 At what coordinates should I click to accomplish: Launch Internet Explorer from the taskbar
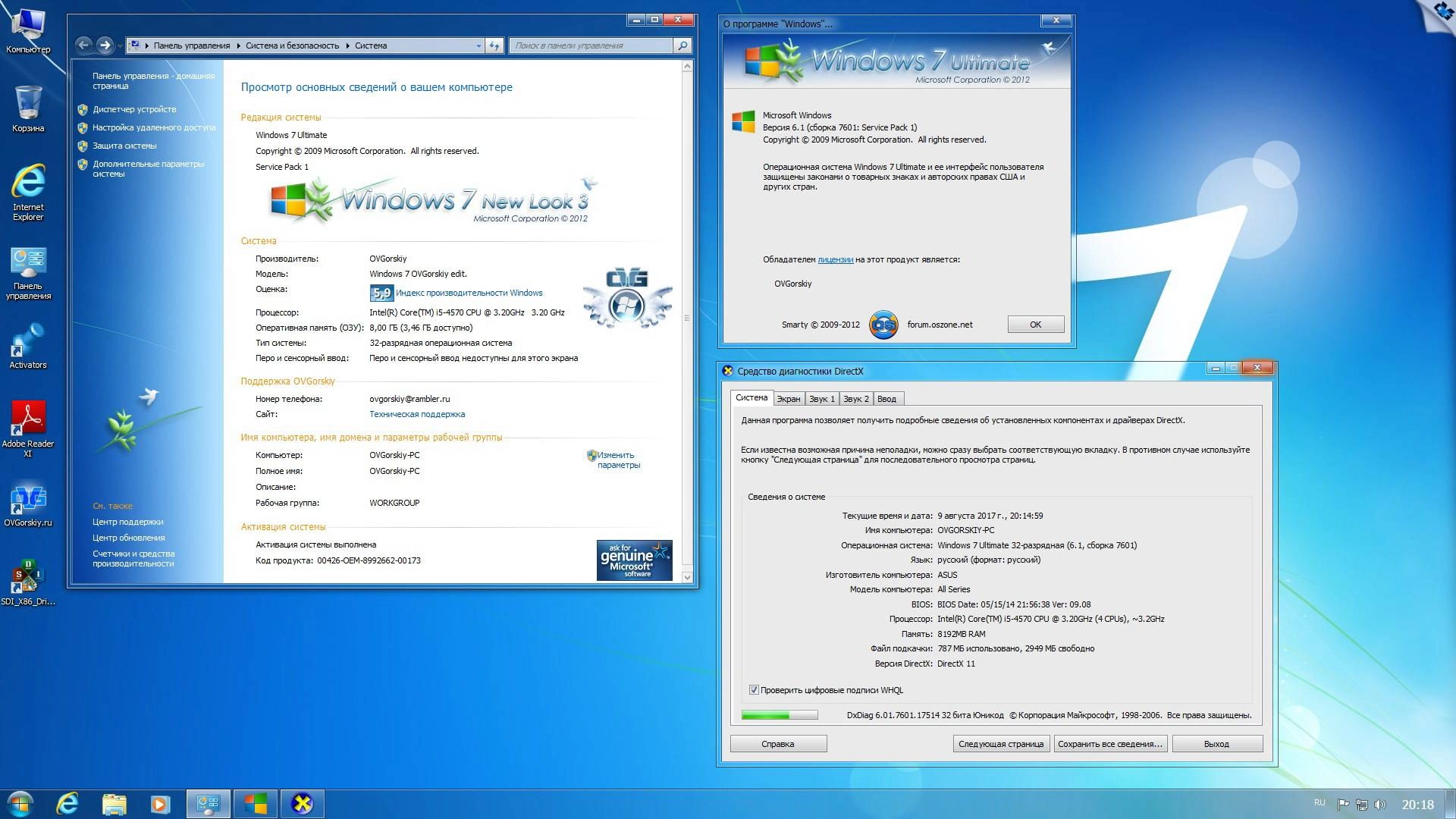tap(67, 802)
